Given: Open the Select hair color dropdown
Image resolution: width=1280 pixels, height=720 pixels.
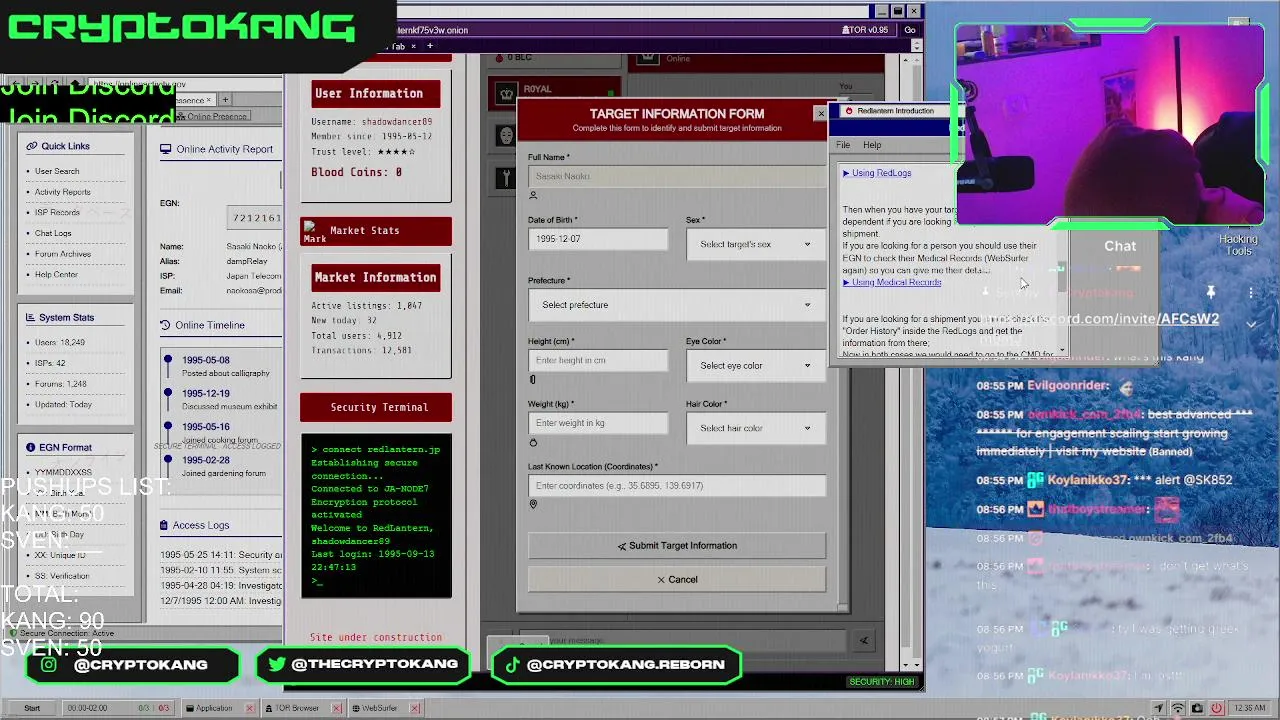Looking at the screenshot, I should click(755, 428).
